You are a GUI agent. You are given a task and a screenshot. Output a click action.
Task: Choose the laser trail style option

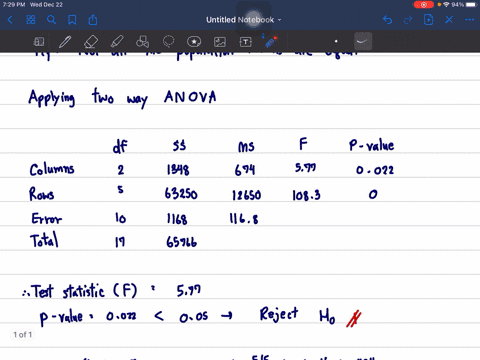pyautogui.click(x=362, y=41)
